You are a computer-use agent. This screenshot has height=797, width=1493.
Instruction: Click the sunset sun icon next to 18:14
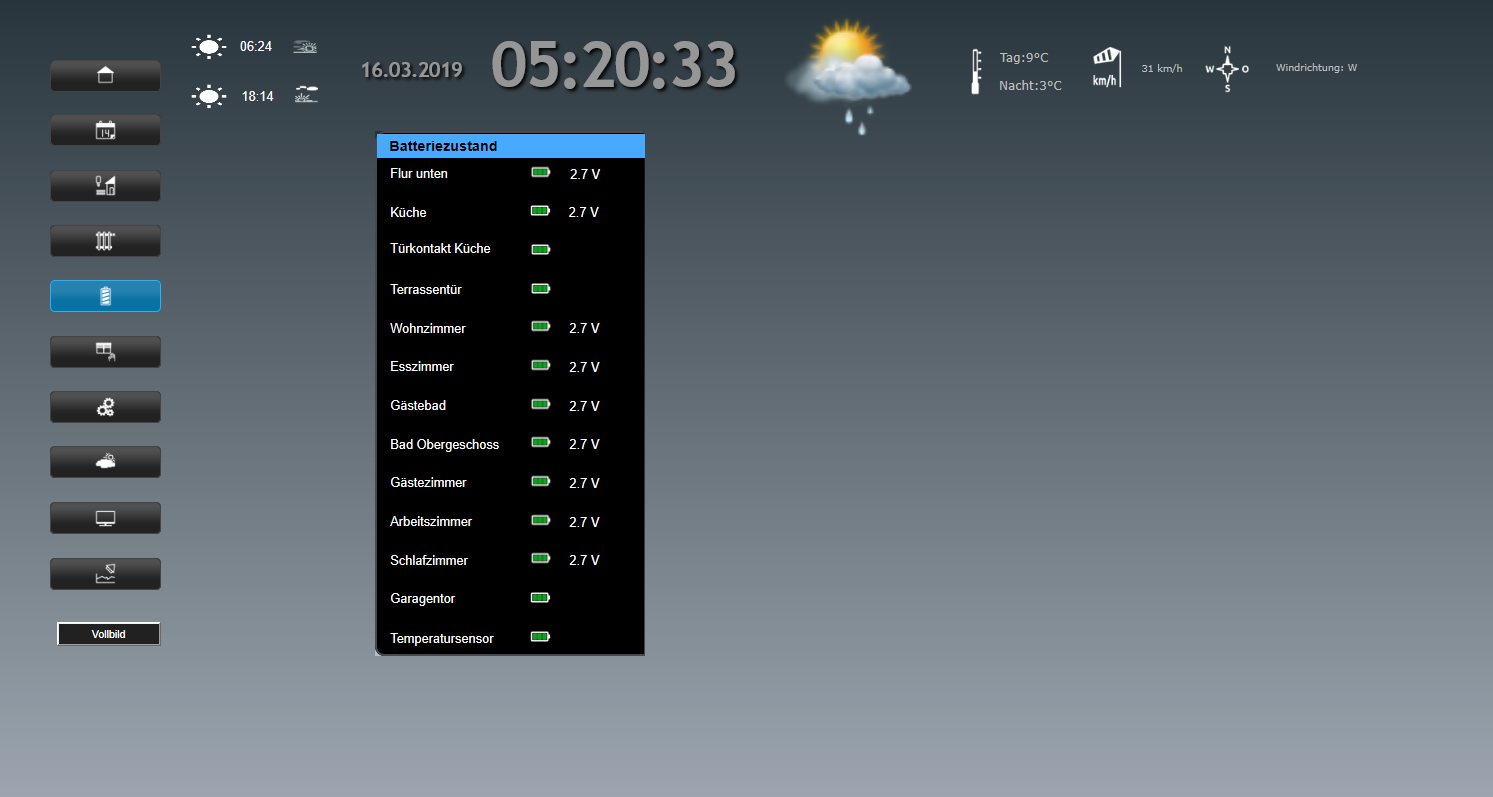[208, 96]
